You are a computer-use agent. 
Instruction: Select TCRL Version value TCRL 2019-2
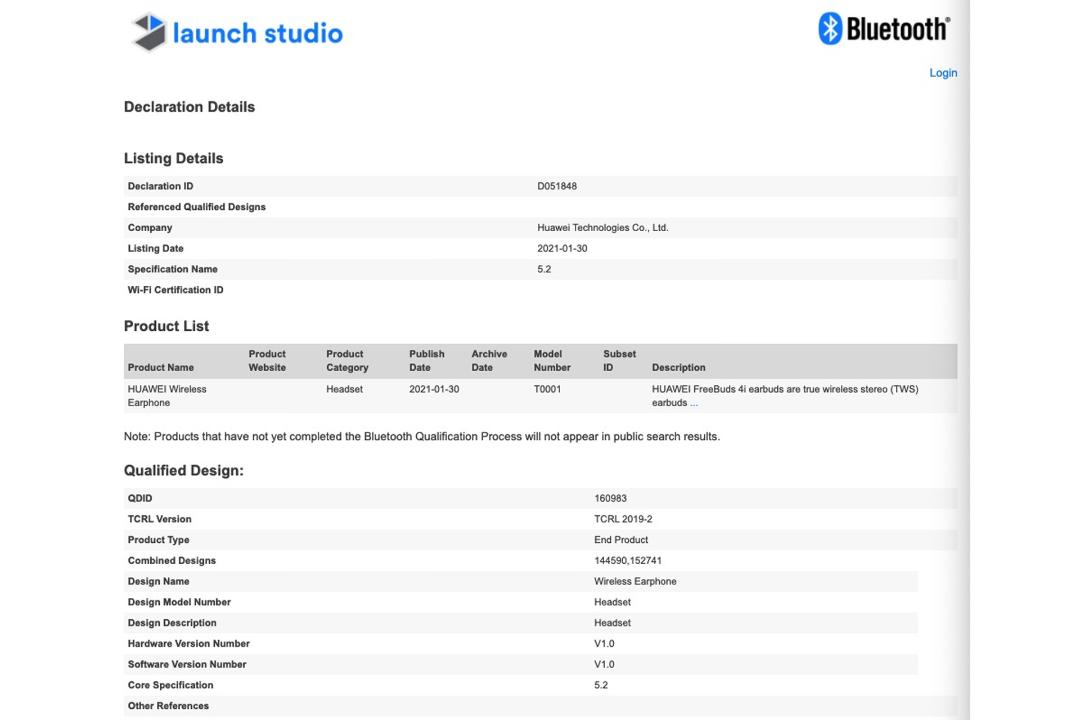623,519
